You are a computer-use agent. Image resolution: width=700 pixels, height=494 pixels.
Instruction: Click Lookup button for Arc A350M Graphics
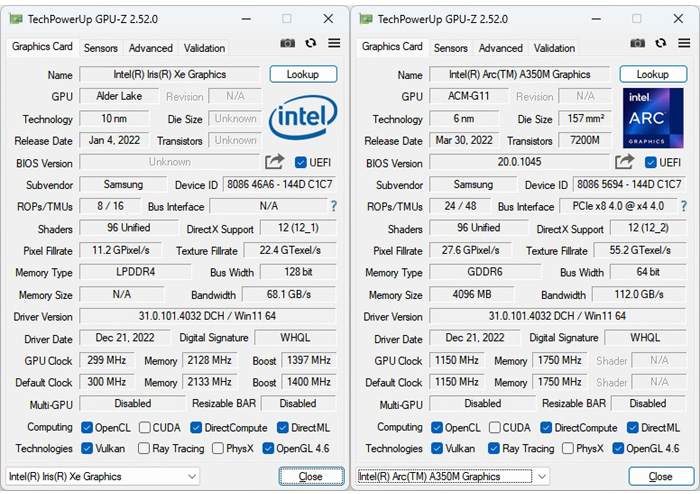click(653, 74)
